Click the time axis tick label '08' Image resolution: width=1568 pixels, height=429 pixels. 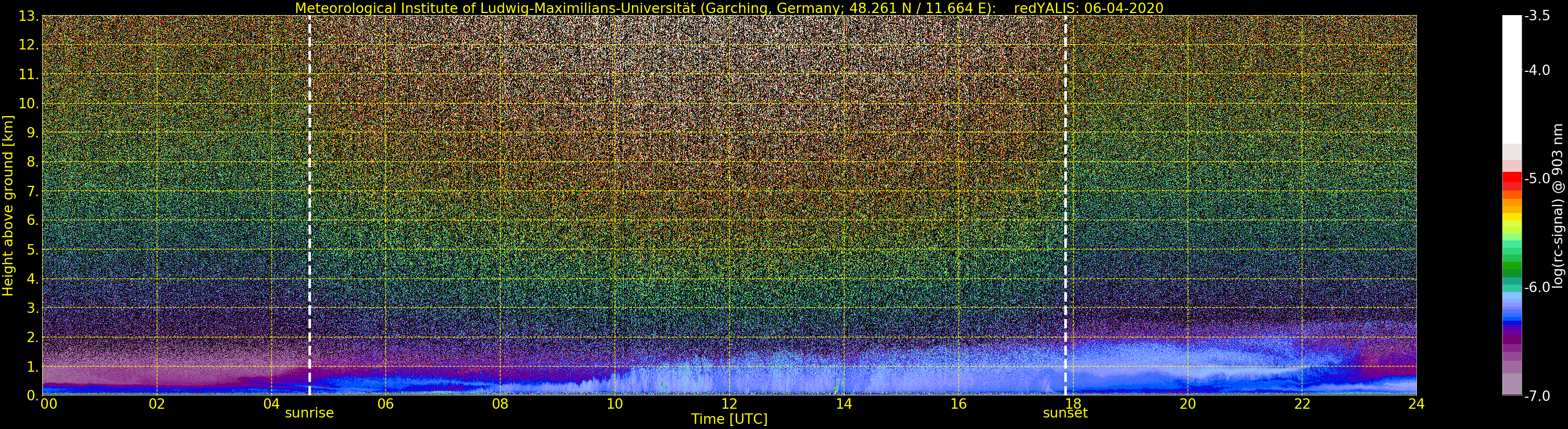click(x=500, y=404)
